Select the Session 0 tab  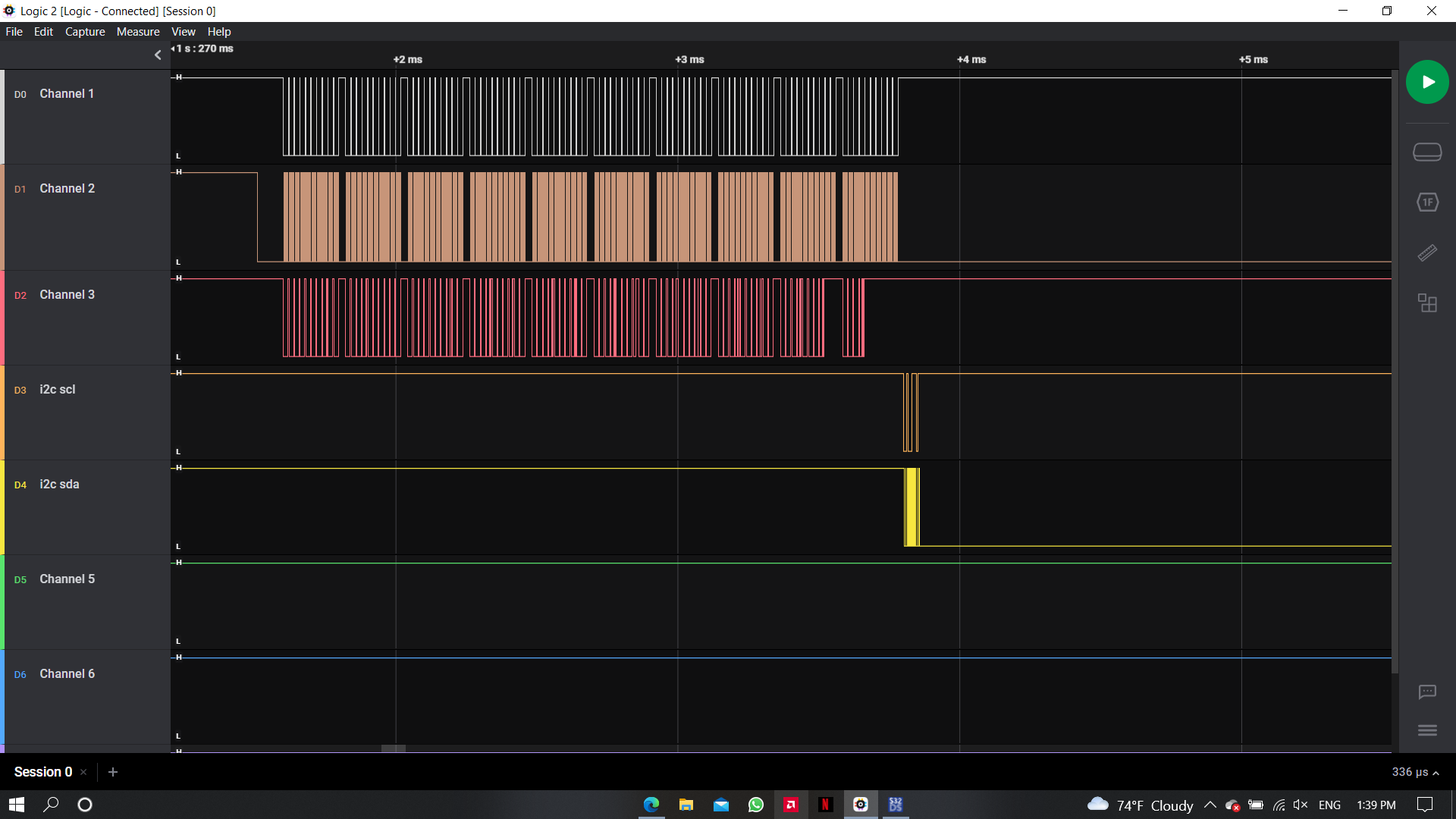coord(43,772)
